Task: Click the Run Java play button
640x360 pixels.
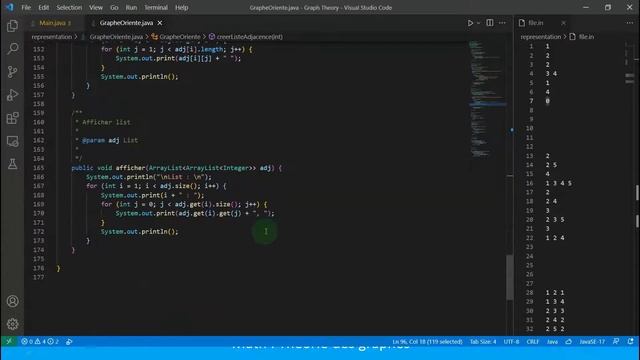Action: [x=470, y=23]
